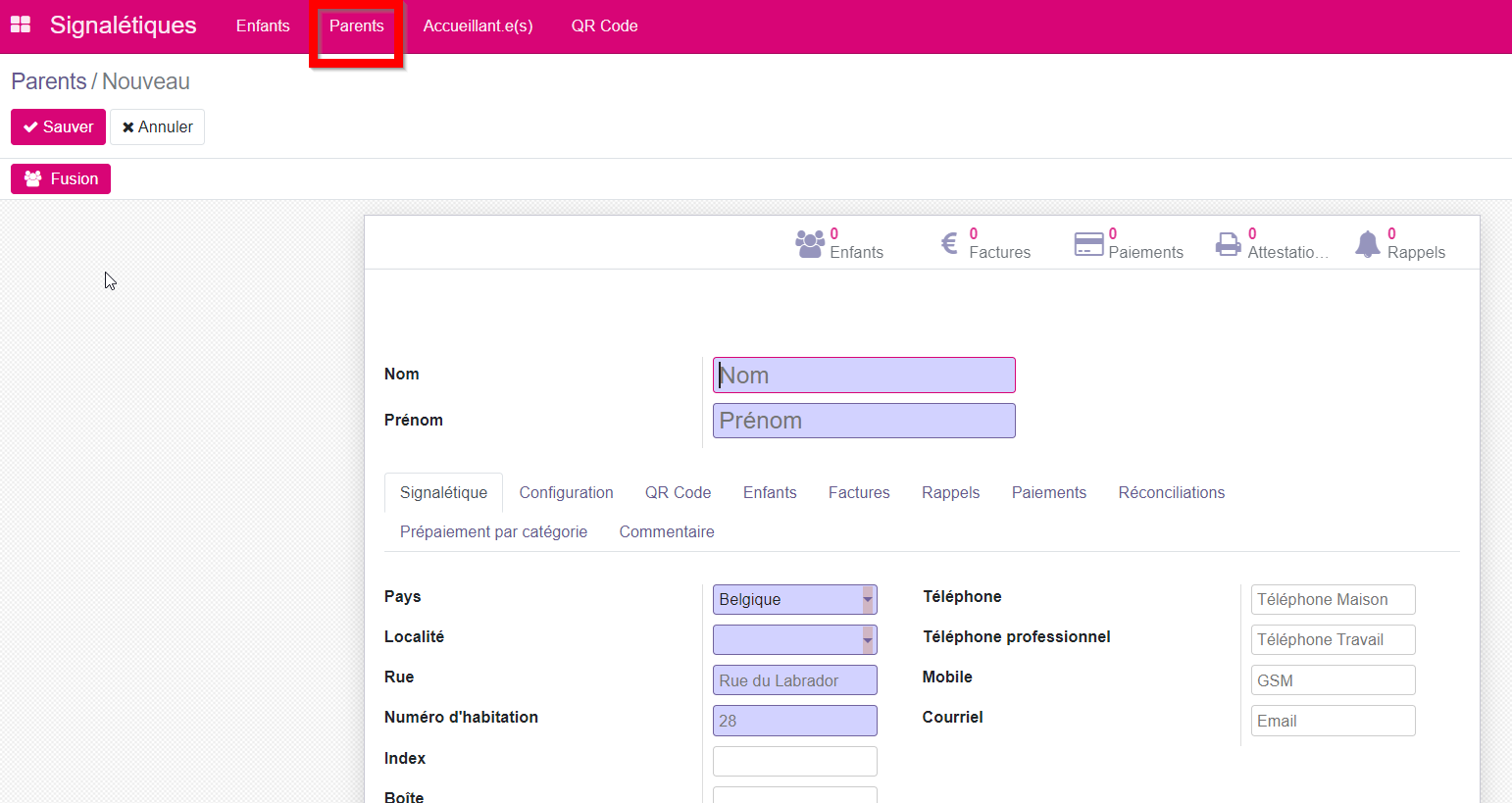
Task: Click the Téléphone Travail field
Action: coord(1334,639)
